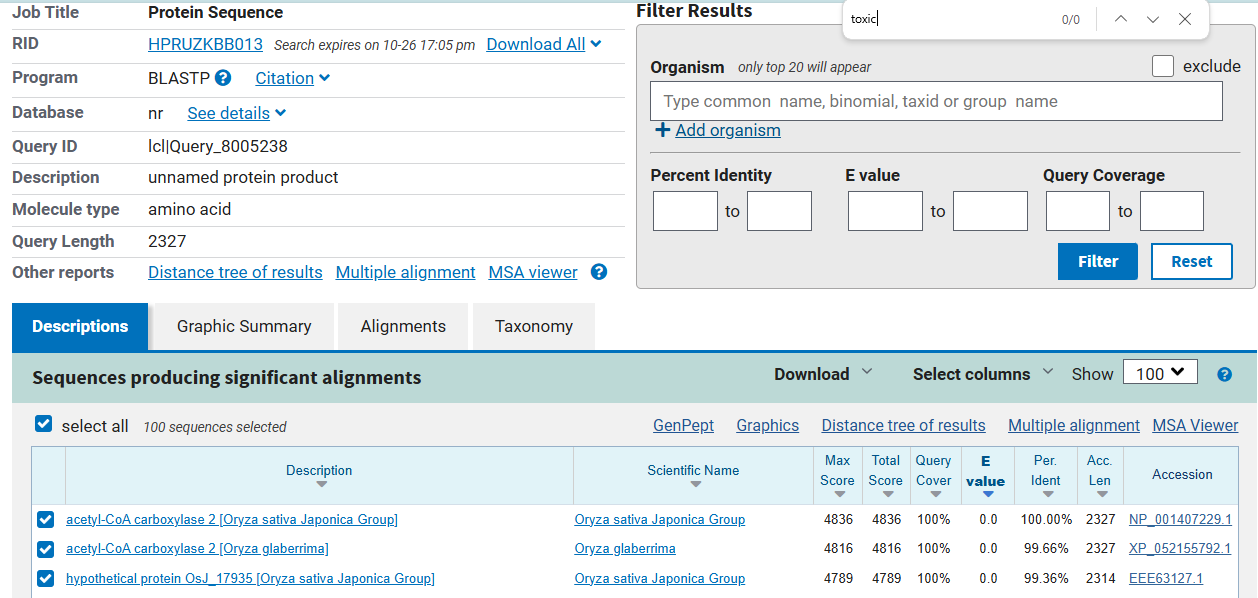Click the help icon next to BLASTP
1258x598 pixels.
pyautogui.click(x=223, y=78)
